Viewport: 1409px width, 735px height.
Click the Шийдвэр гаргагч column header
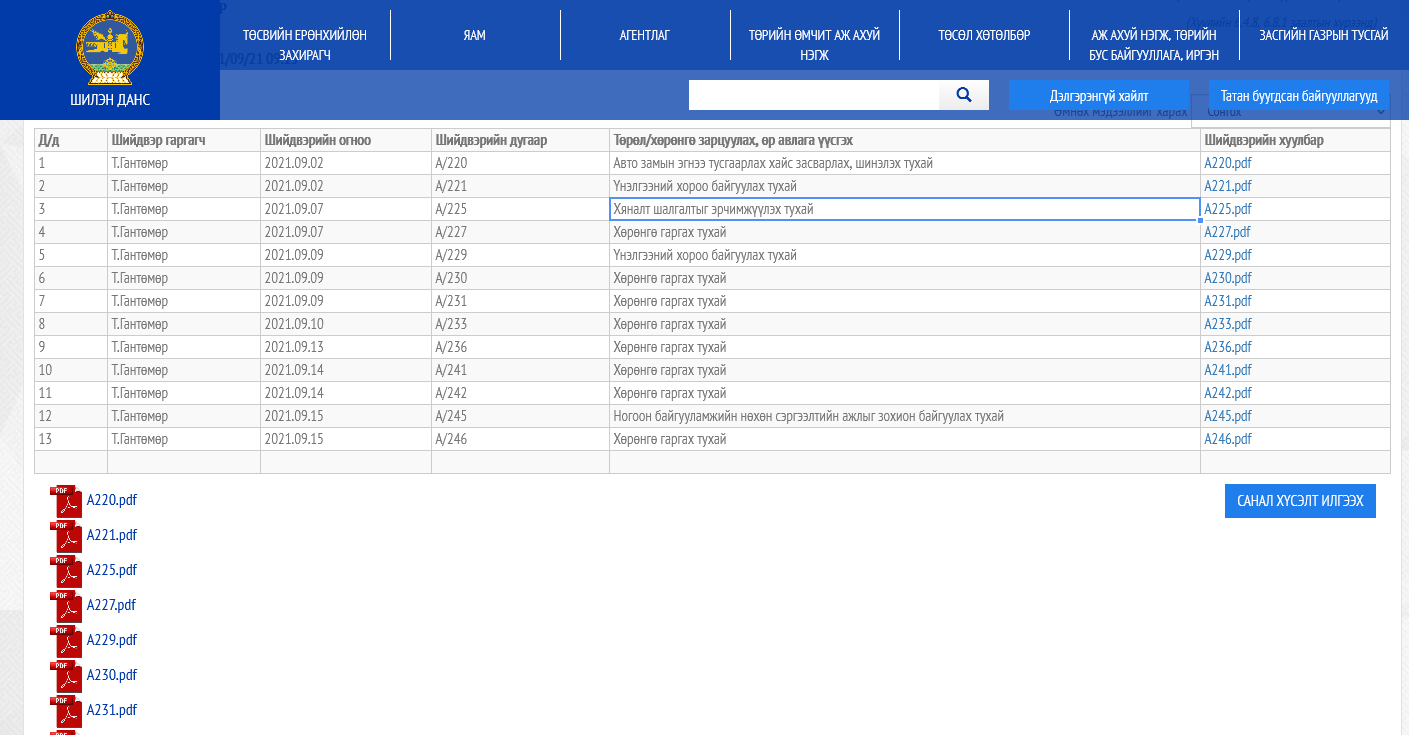coord(184,140)
